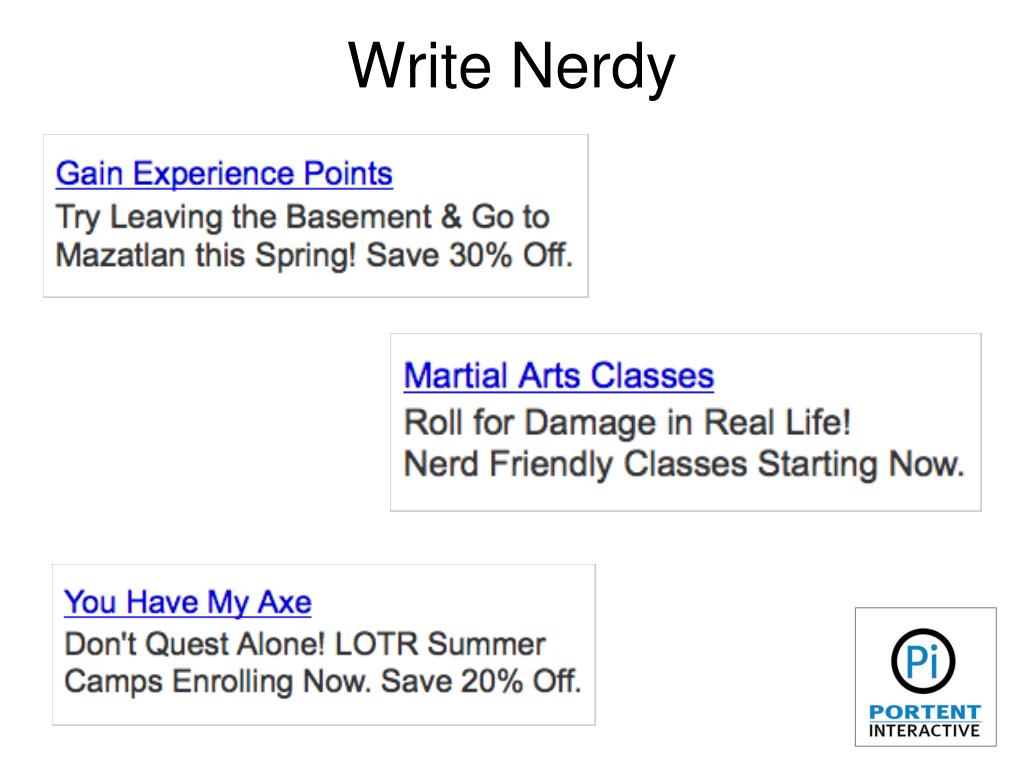Viewport: 1024px width, 768px height.
Task: Click the INTERACTIVE text under the logo
Action: click(x=925, y=730)
